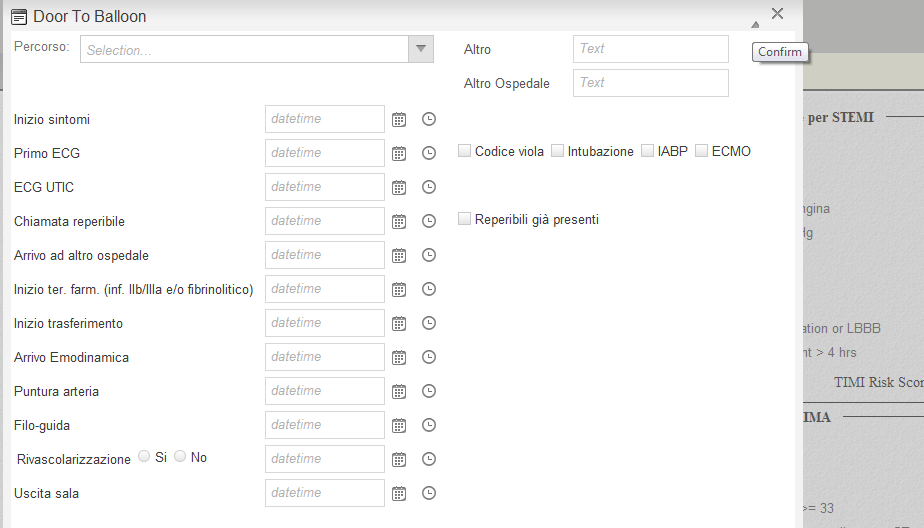Choose No for Rivascolarizzazione
The image size is (924, 528).
(180, 456)
